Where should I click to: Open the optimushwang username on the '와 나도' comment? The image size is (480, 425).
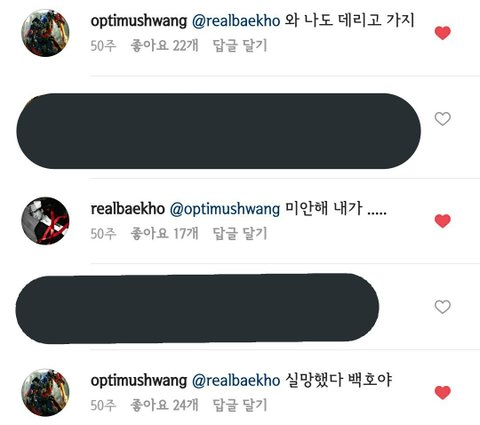[x=139, y=21]
